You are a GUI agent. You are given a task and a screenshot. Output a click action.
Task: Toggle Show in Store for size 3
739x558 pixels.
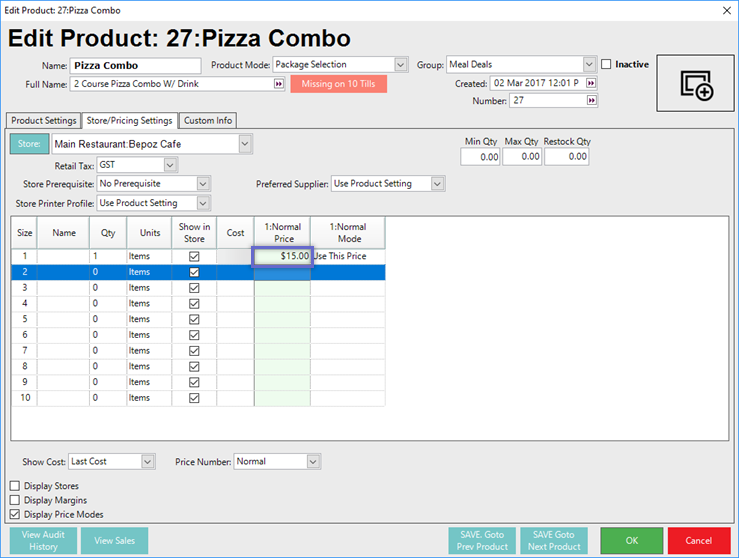point(194,288)
